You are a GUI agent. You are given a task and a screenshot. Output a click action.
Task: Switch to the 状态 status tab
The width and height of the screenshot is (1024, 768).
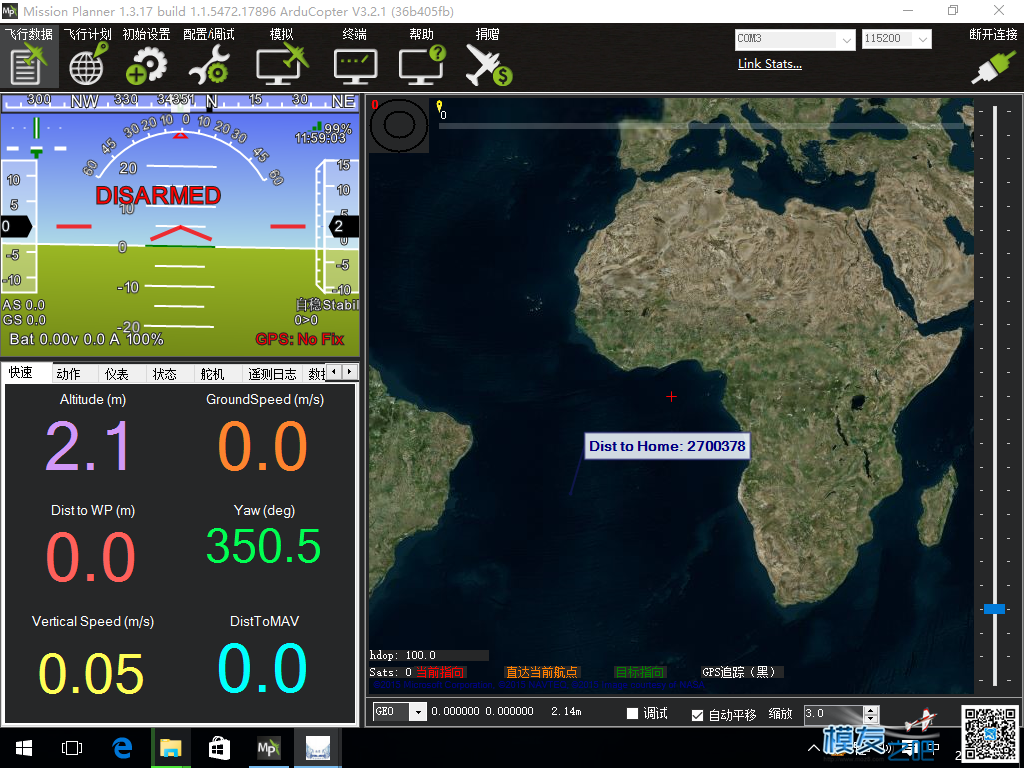165,374
